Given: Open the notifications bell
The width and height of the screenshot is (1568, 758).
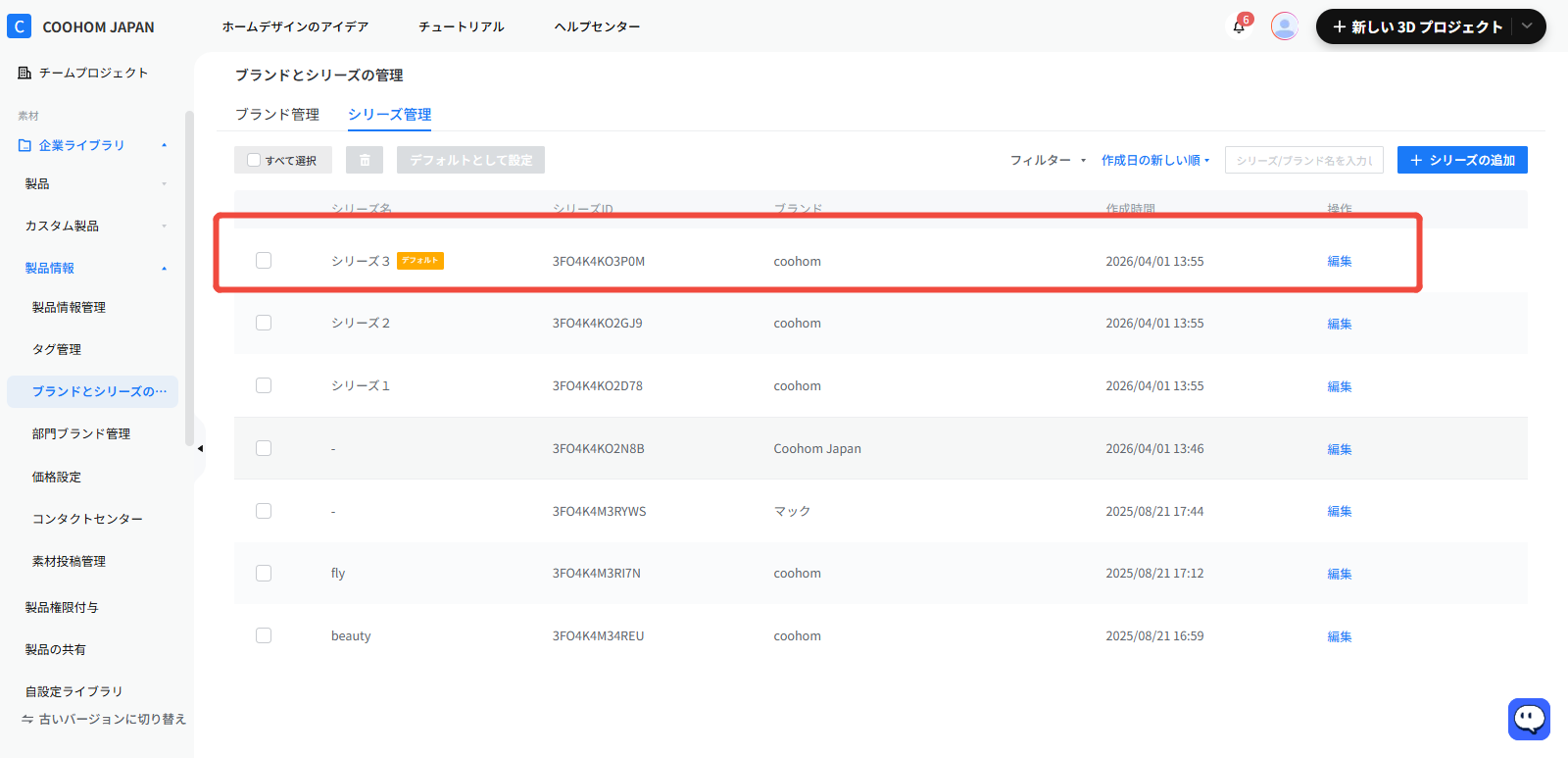Looking at the screenshot, I should (x=1239, y=26).
